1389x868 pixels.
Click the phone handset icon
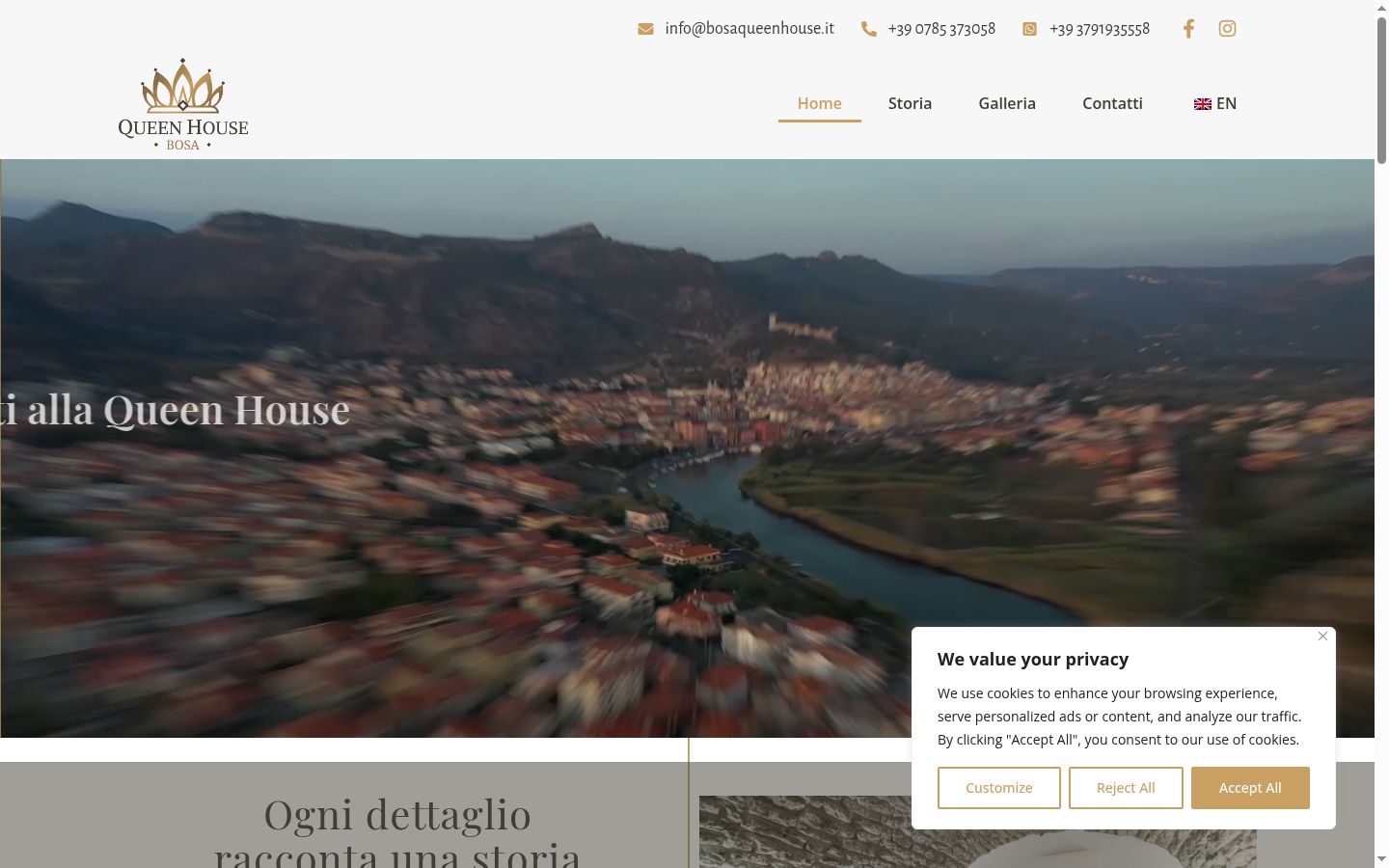point(869,29)
